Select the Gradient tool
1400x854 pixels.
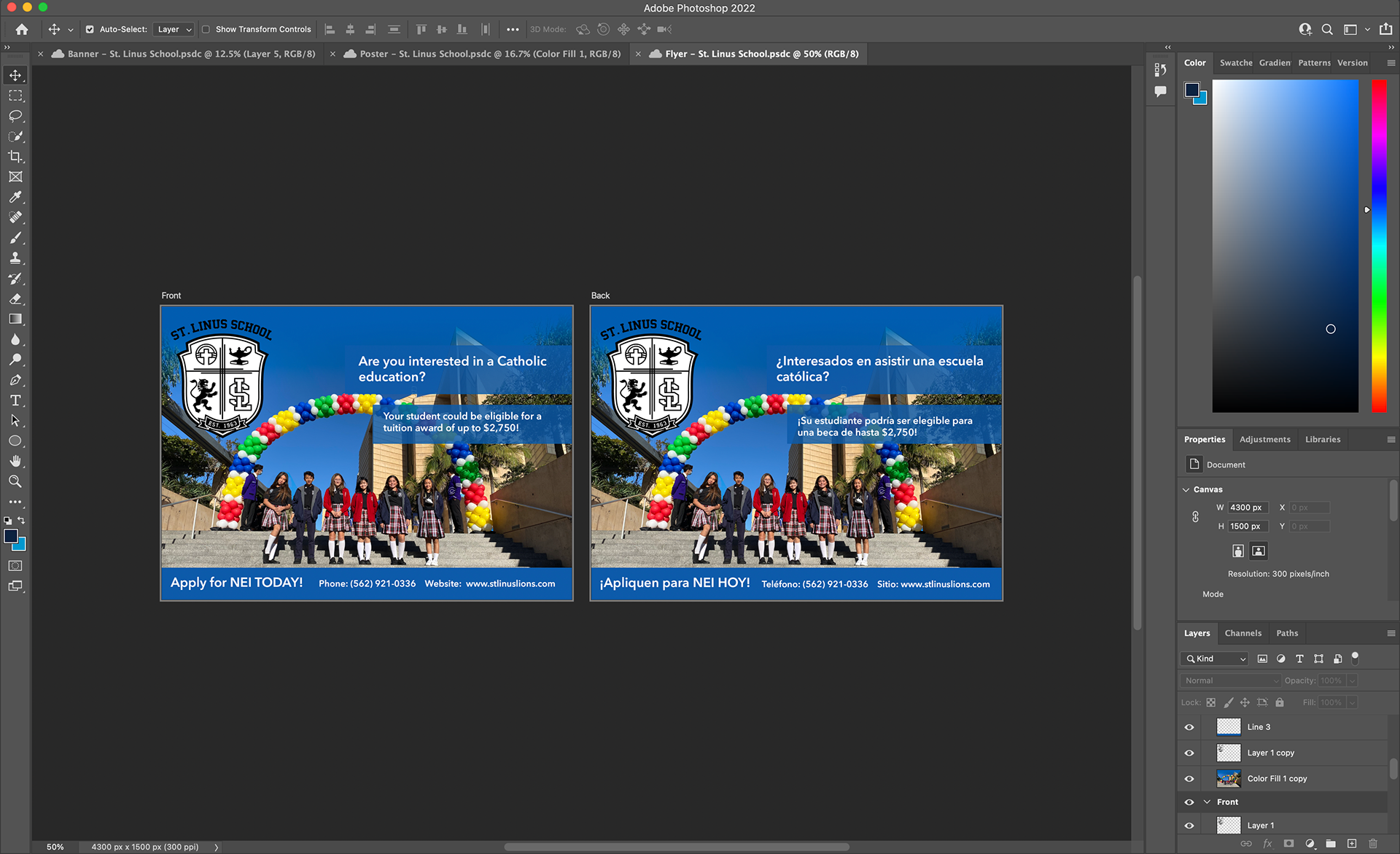pyautogui.click(x=15, y=319)
